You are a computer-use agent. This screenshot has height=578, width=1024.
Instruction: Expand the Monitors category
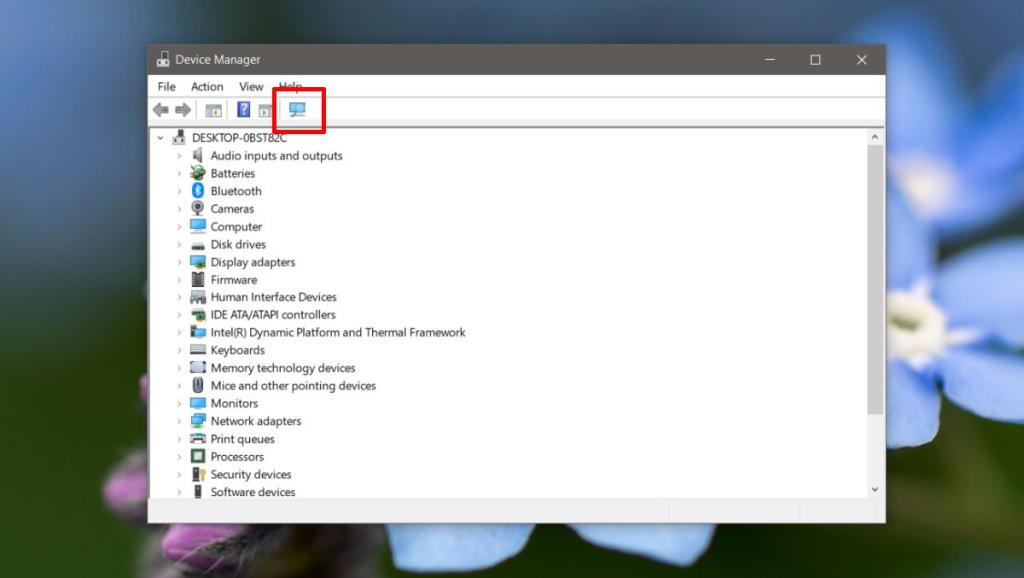(181, 403)
